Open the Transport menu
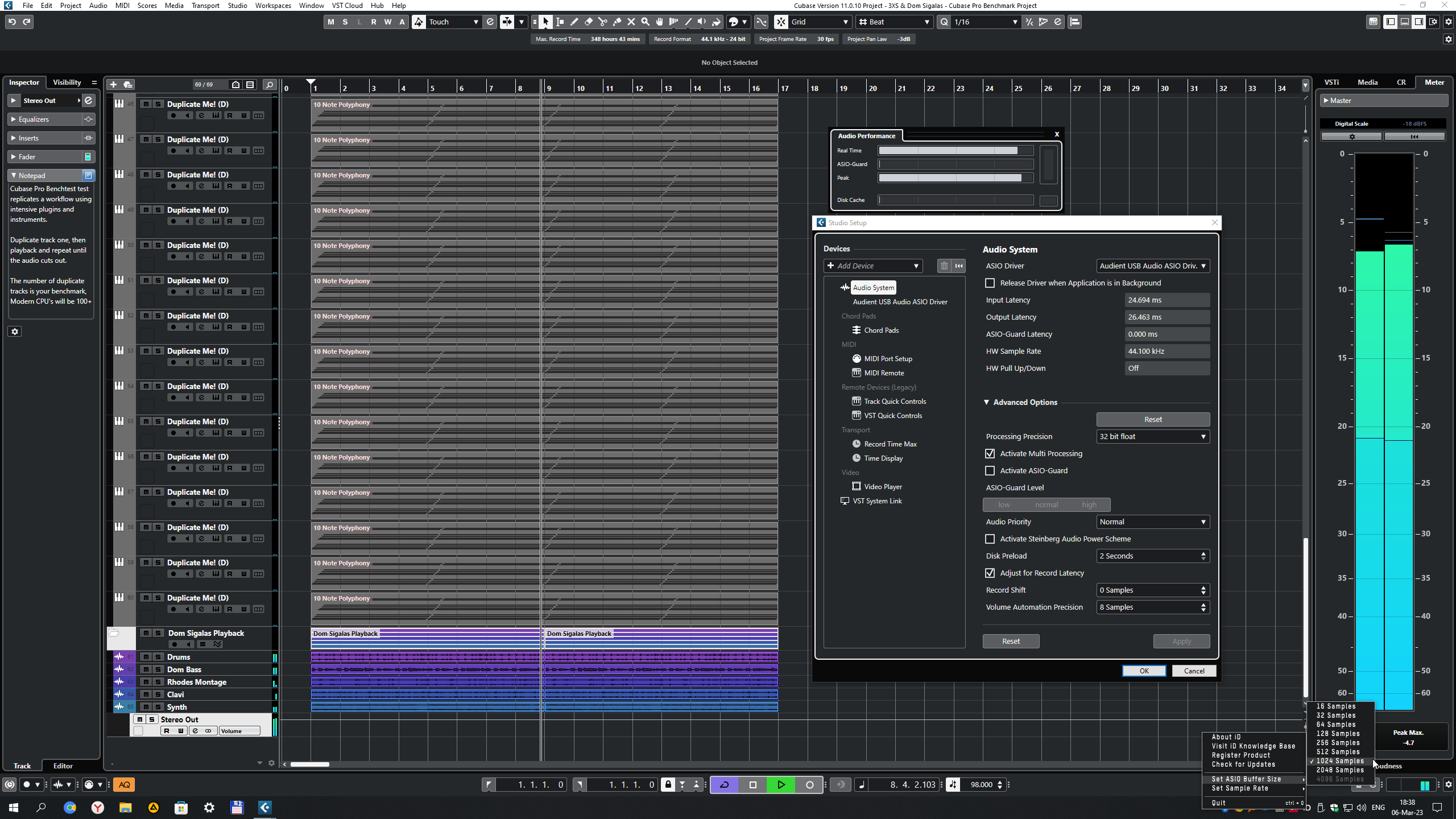Image resolution: width=1456 pixels, height=819 pixels. point(205,6)
